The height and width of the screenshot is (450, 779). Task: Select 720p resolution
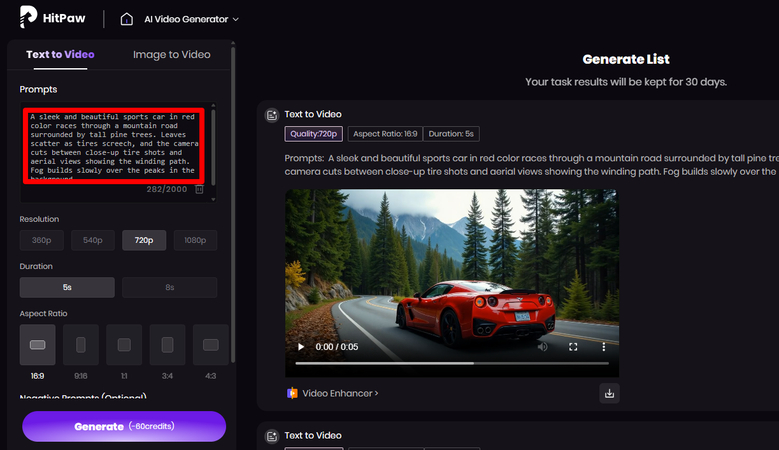(144, 240)
